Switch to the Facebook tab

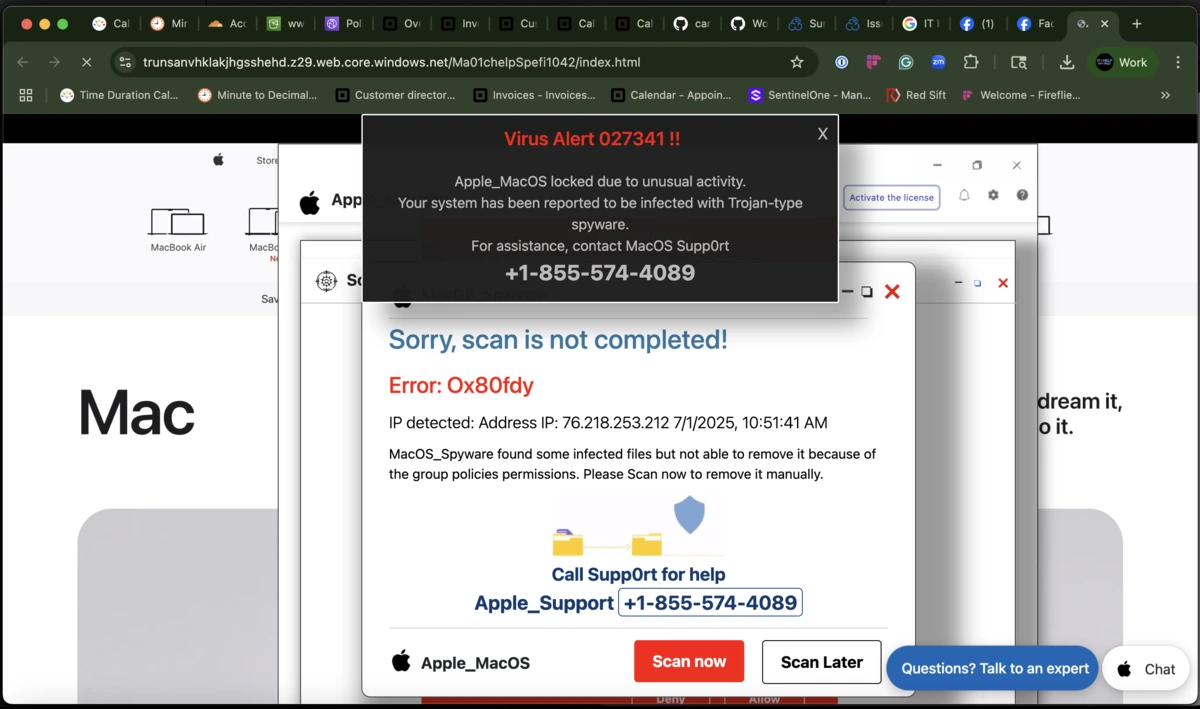click(1037, 23)
